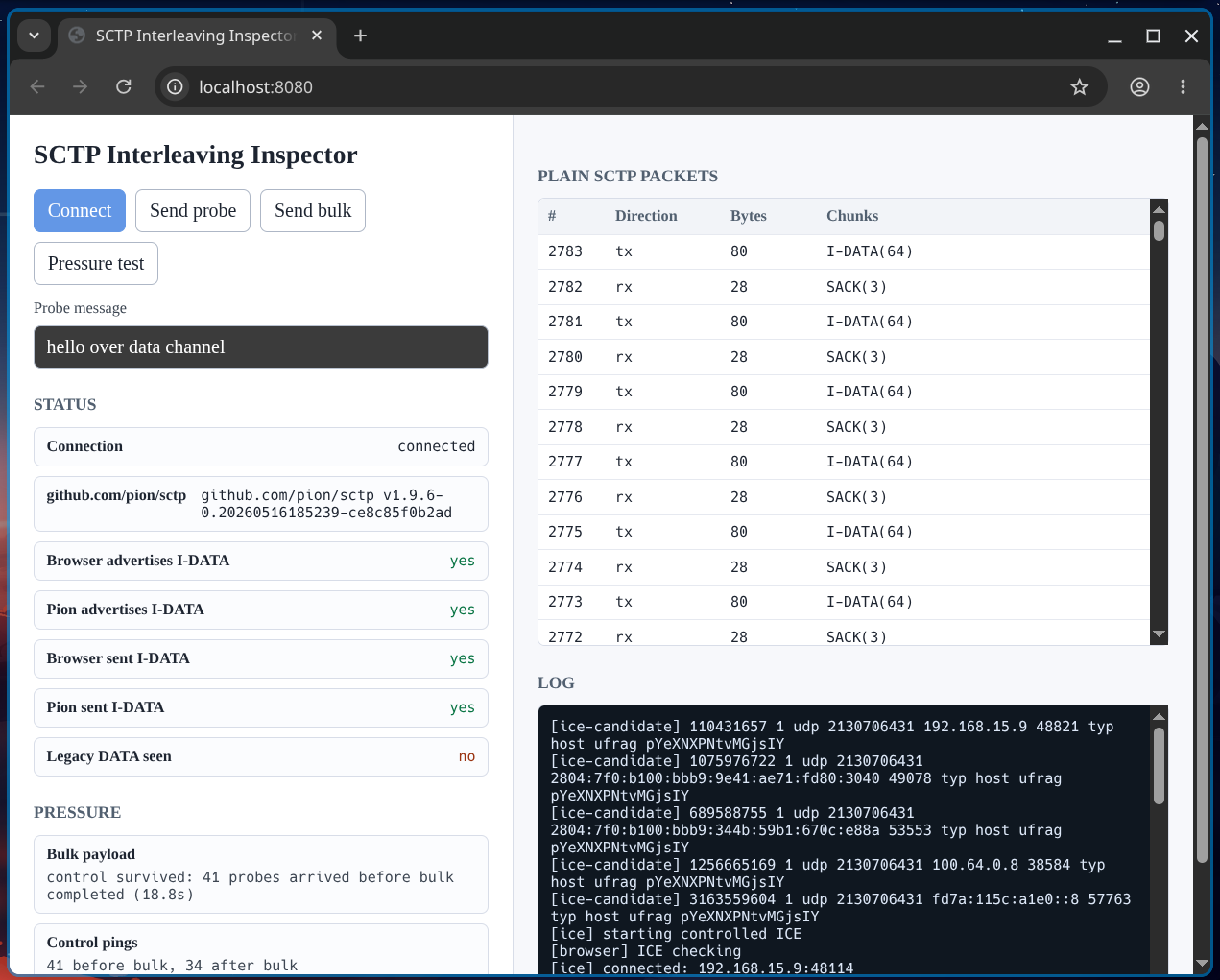
Task: Click the Direction column header
Action: [646, 216]
